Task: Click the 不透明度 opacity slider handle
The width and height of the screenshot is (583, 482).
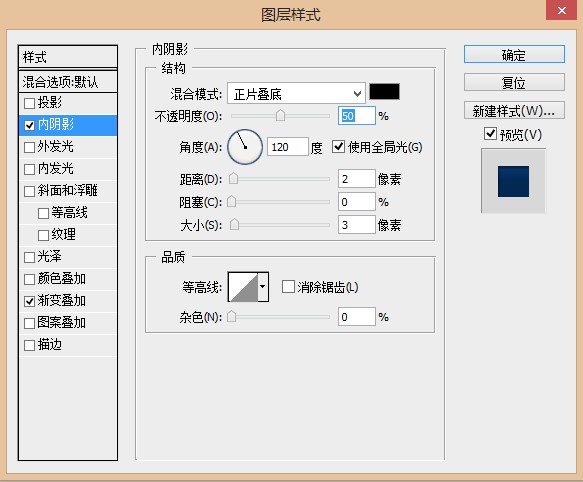Action: (280, 116)
